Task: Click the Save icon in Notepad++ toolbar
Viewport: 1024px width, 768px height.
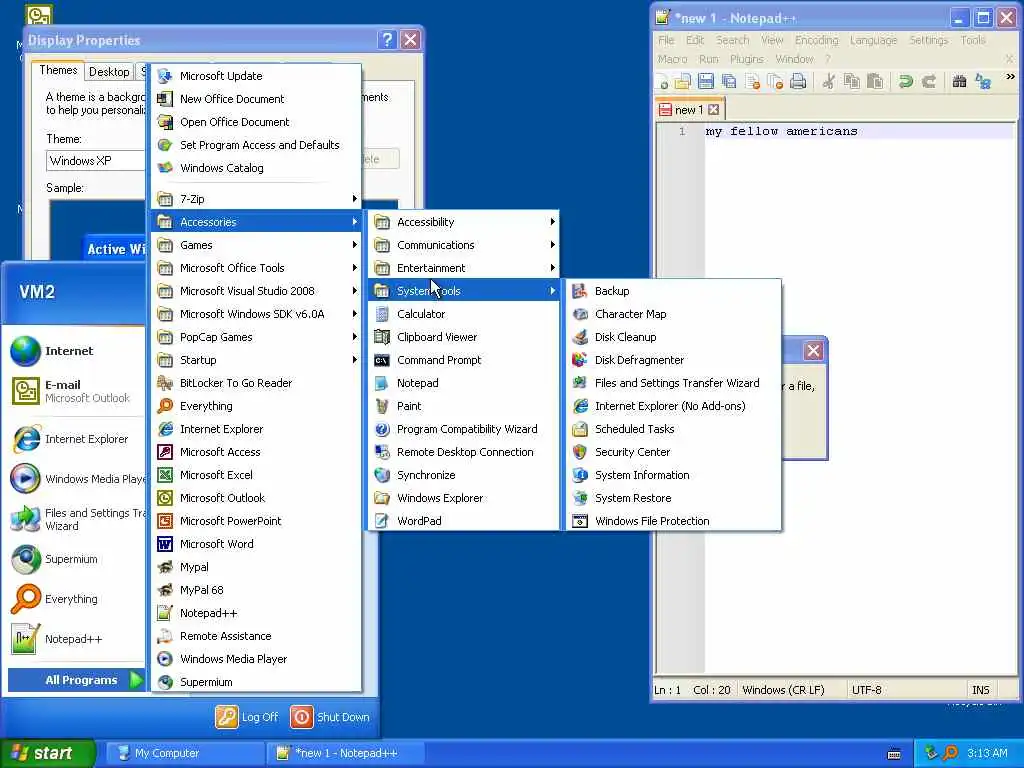Action: (x=706, y=82)
